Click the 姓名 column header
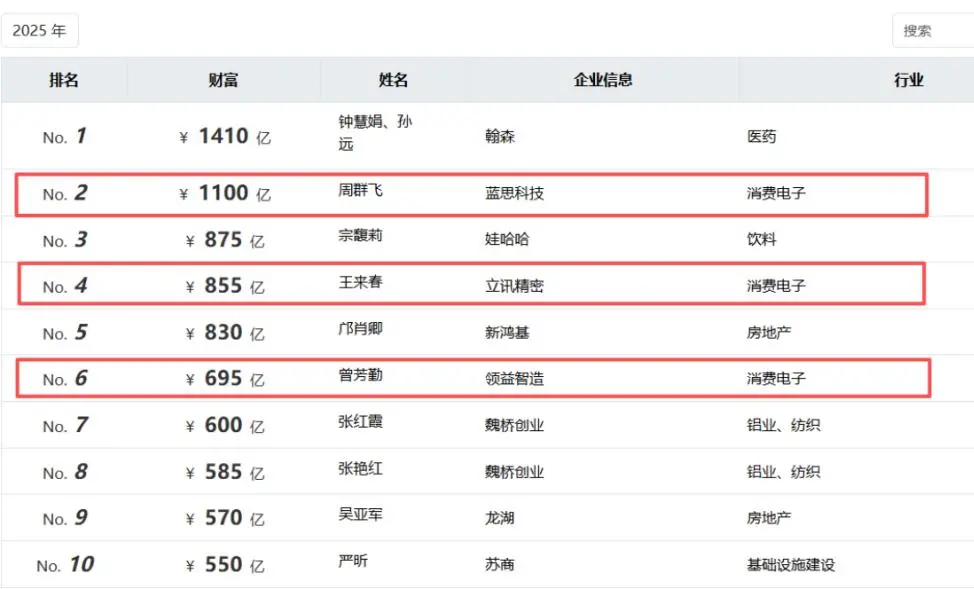 pos(393,80)
